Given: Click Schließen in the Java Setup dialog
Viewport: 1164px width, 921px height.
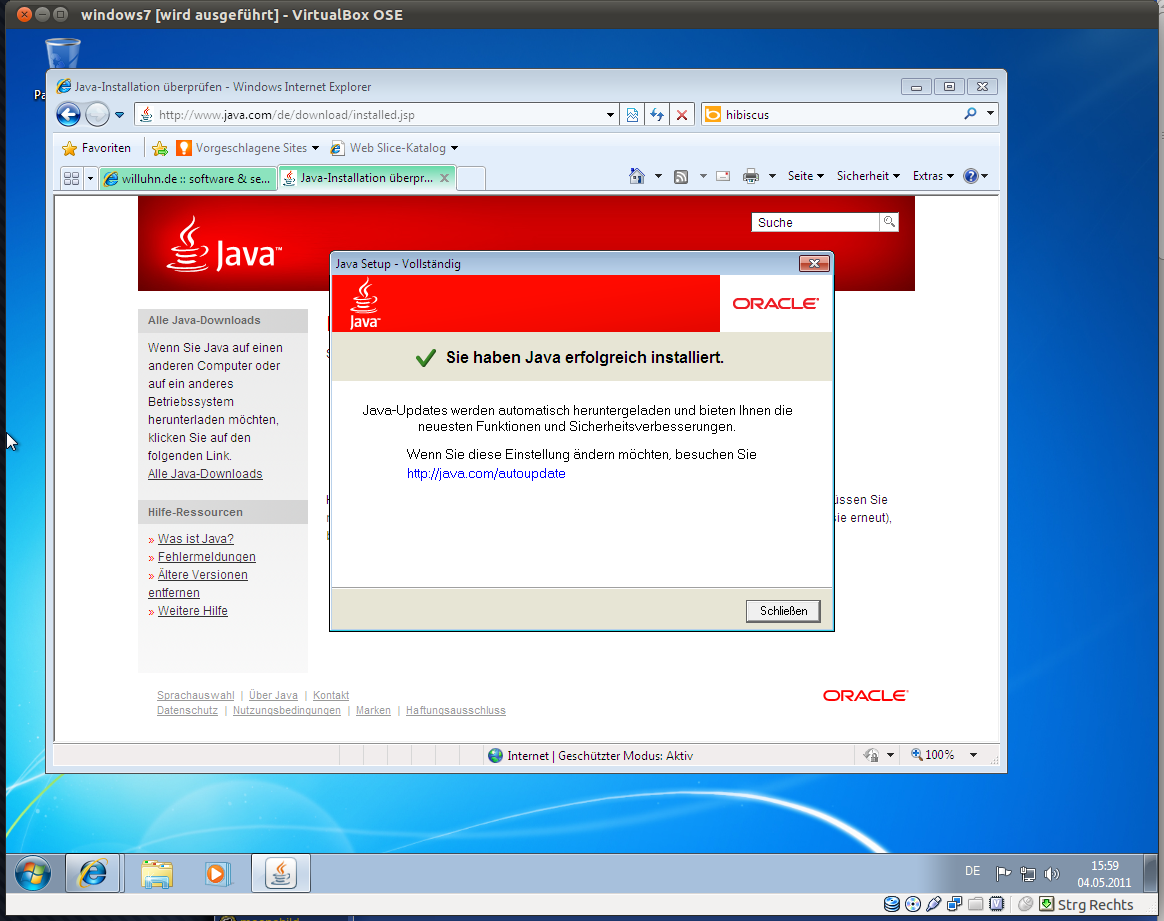Looking at the screenshot, I should pos(783,611).
